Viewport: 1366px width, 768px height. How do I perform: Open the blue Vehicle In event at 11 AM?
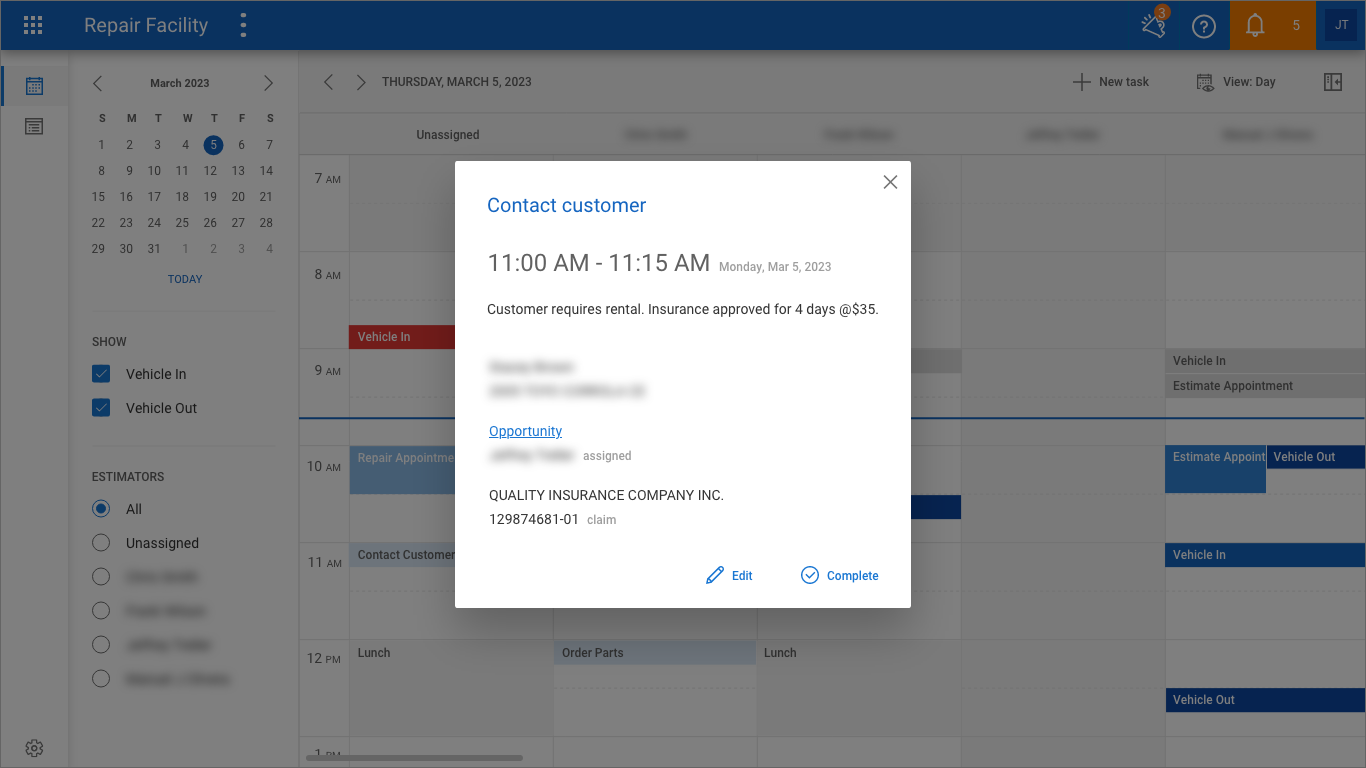1265,555
